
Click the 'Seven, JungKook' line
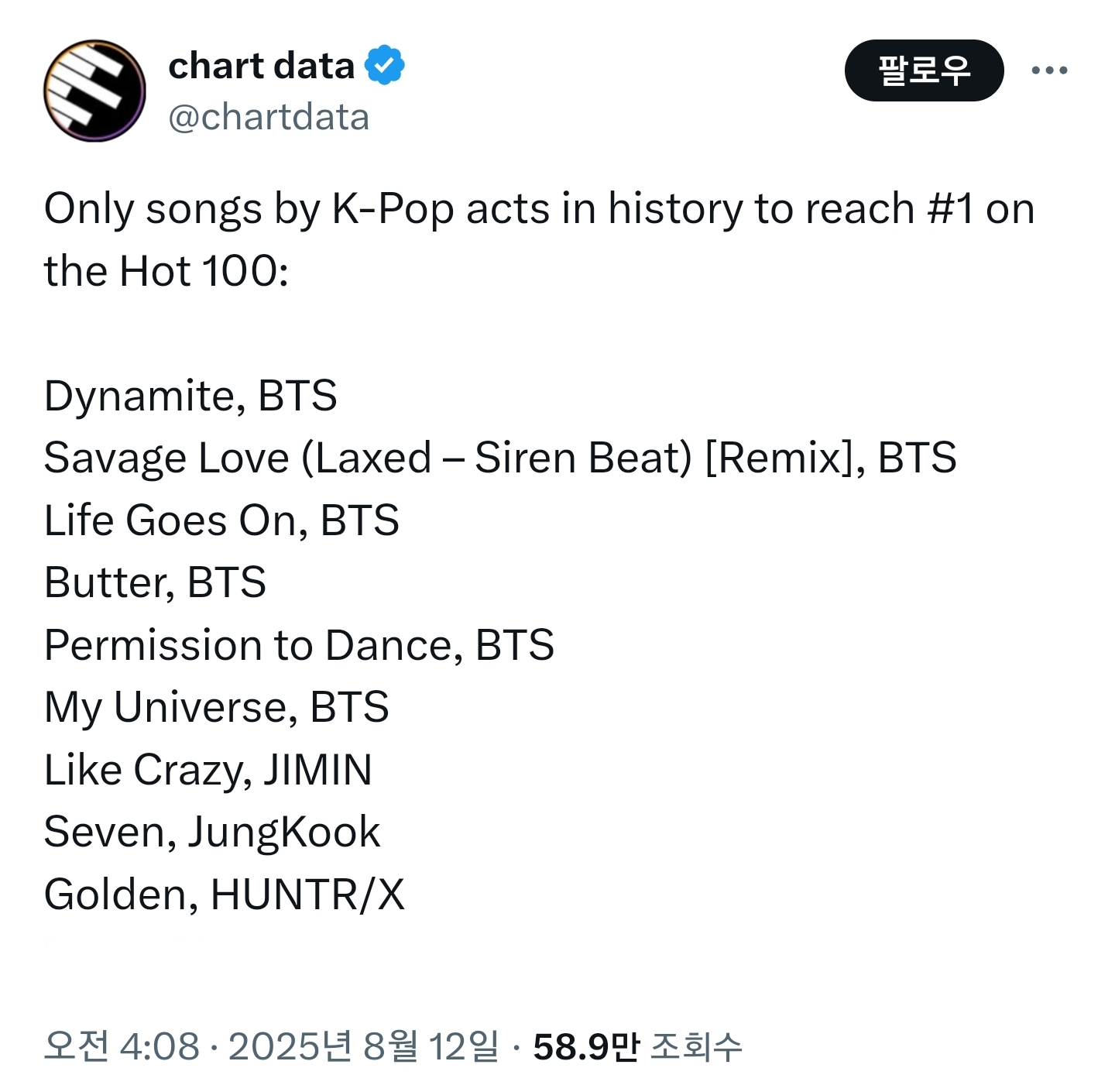212,832
